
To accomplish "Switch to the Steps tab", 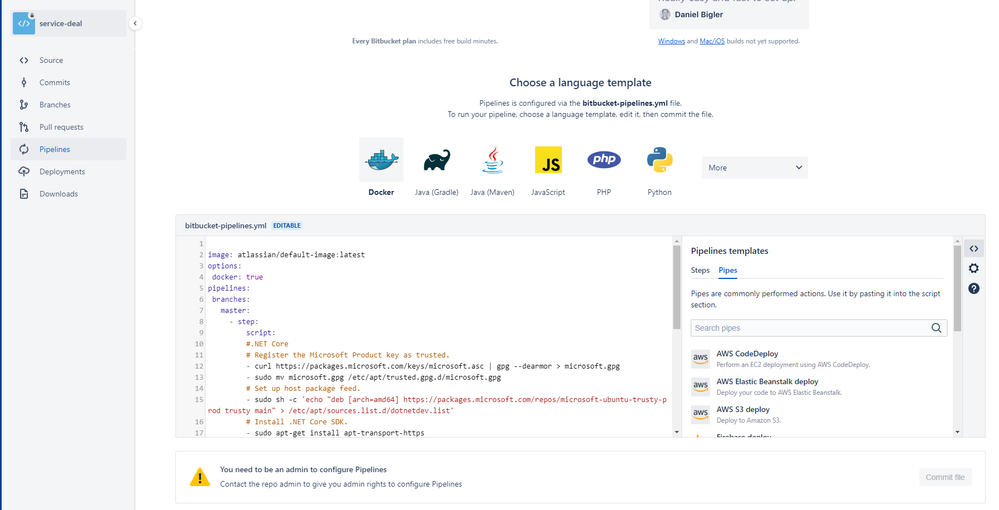I will (700, 270).
